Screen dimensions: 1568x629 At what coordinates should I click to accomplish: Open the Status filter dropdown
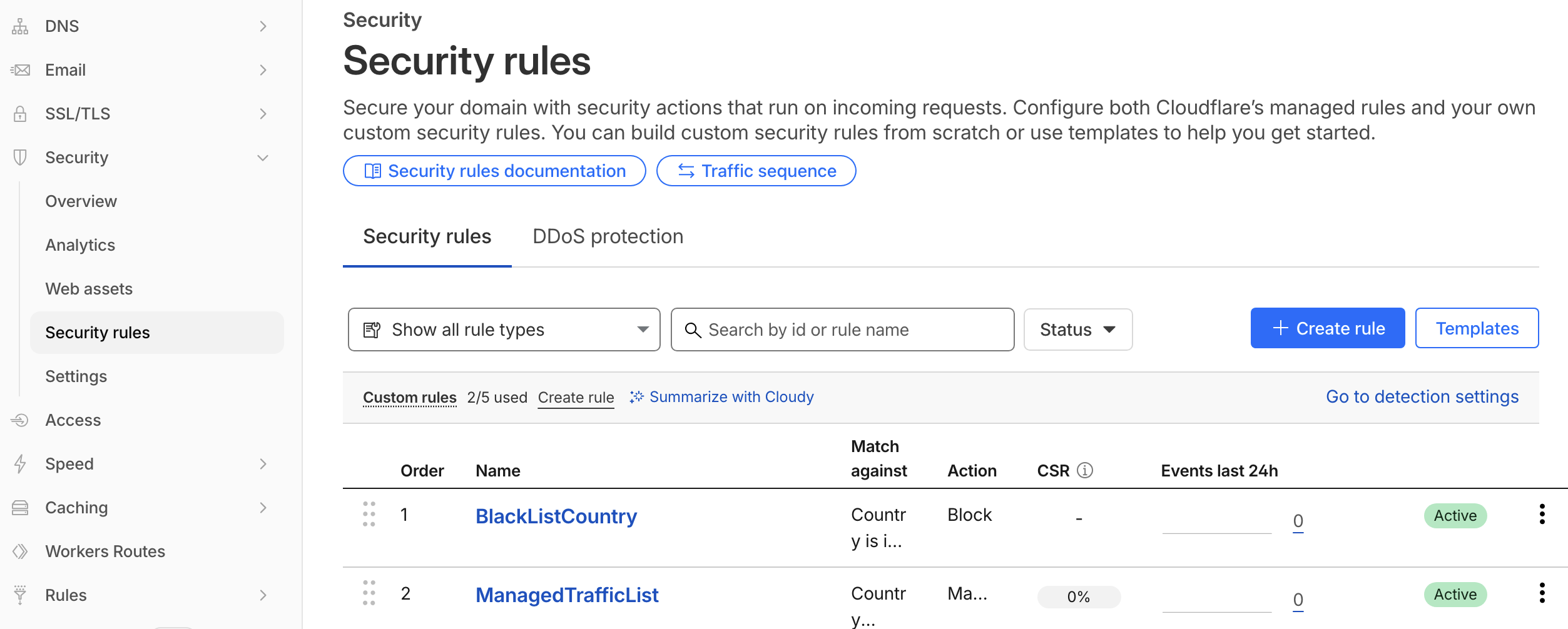click(1078, 330)
